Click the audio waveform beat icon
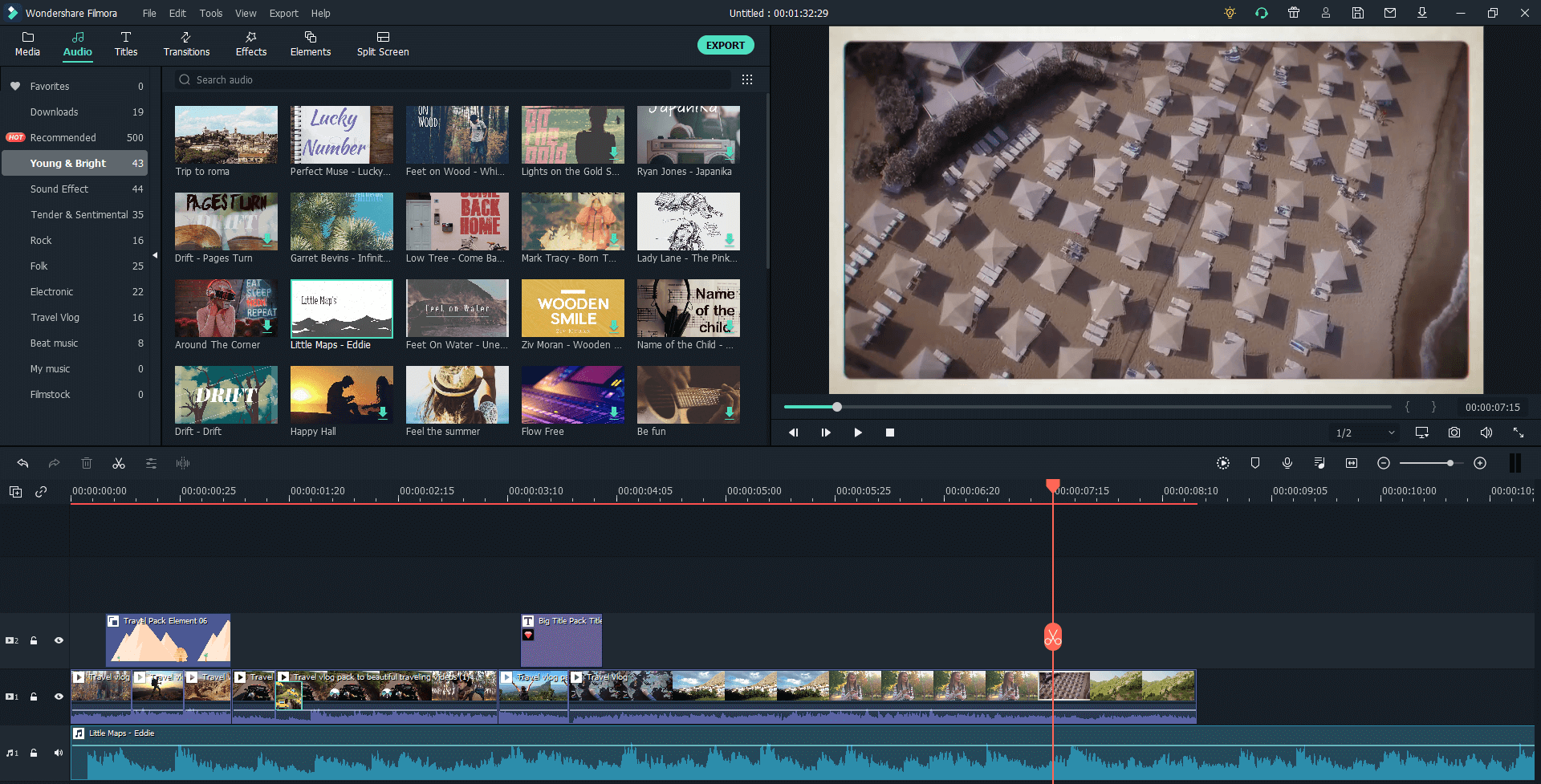The width and height of the screenshot is (1541, 784). click(x=183, y=463)
